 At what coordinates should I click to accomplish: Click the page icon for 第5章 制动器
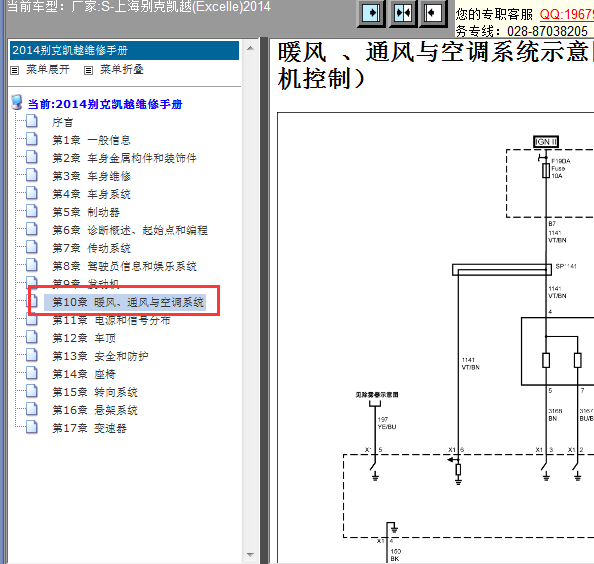pyautogui.click(x=32, y=211)
